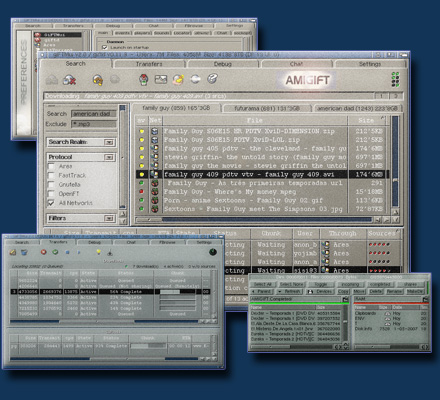Click the small gadget button left of the Downloading bar's rightmost button
Viewport: 440px width, 400px height.
[x=381, y=96]
